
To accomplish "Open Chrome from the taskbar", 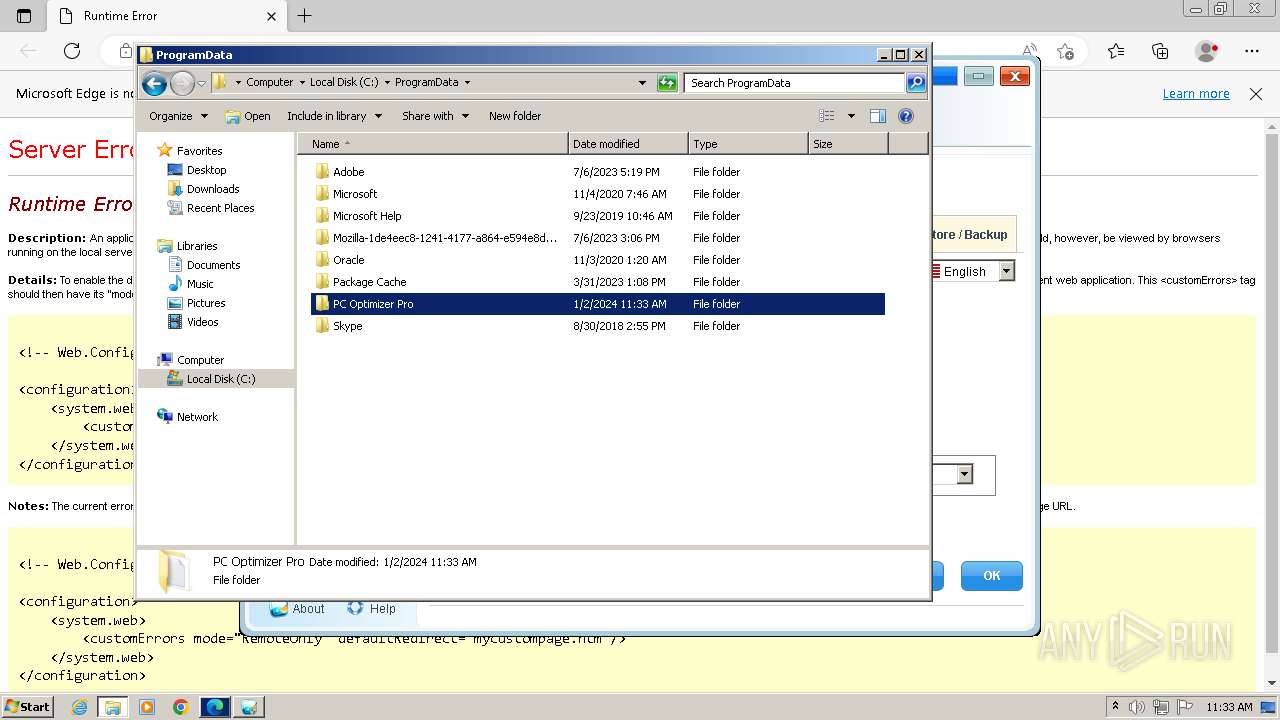I will click(180, 707).
